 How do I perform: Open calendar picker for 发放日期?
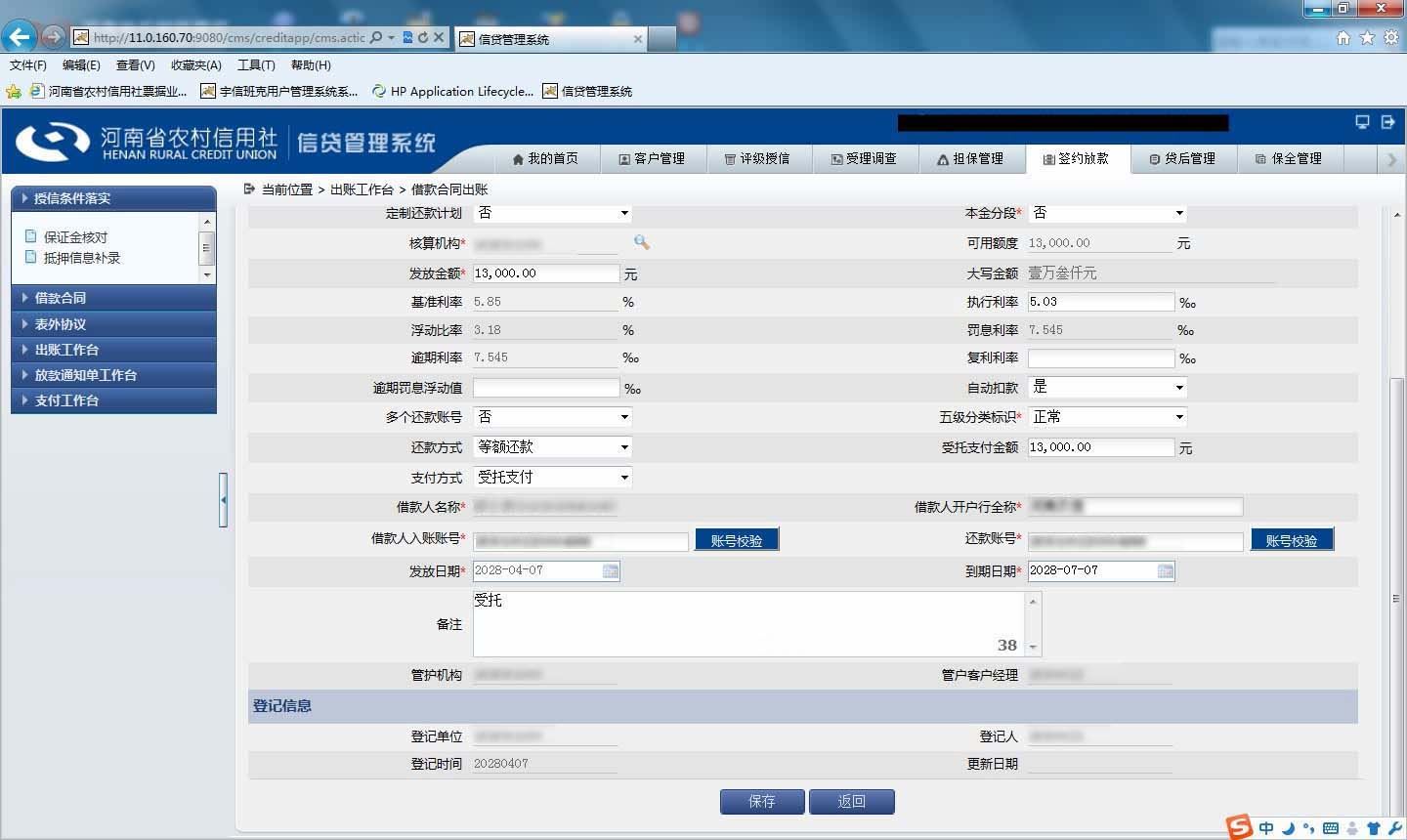pos(611,570)
